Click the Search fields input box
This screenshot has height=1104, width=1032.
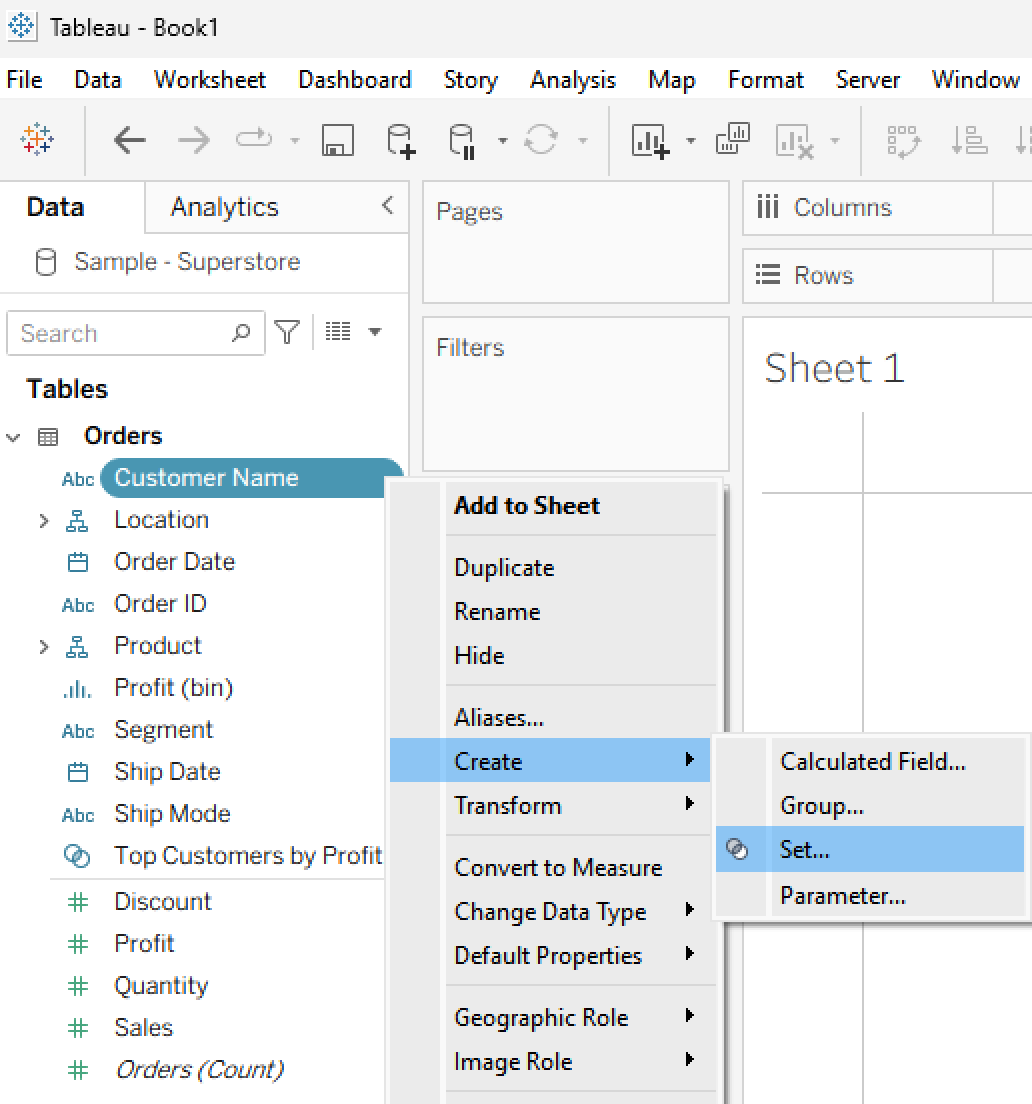click(x=135, y=333)
